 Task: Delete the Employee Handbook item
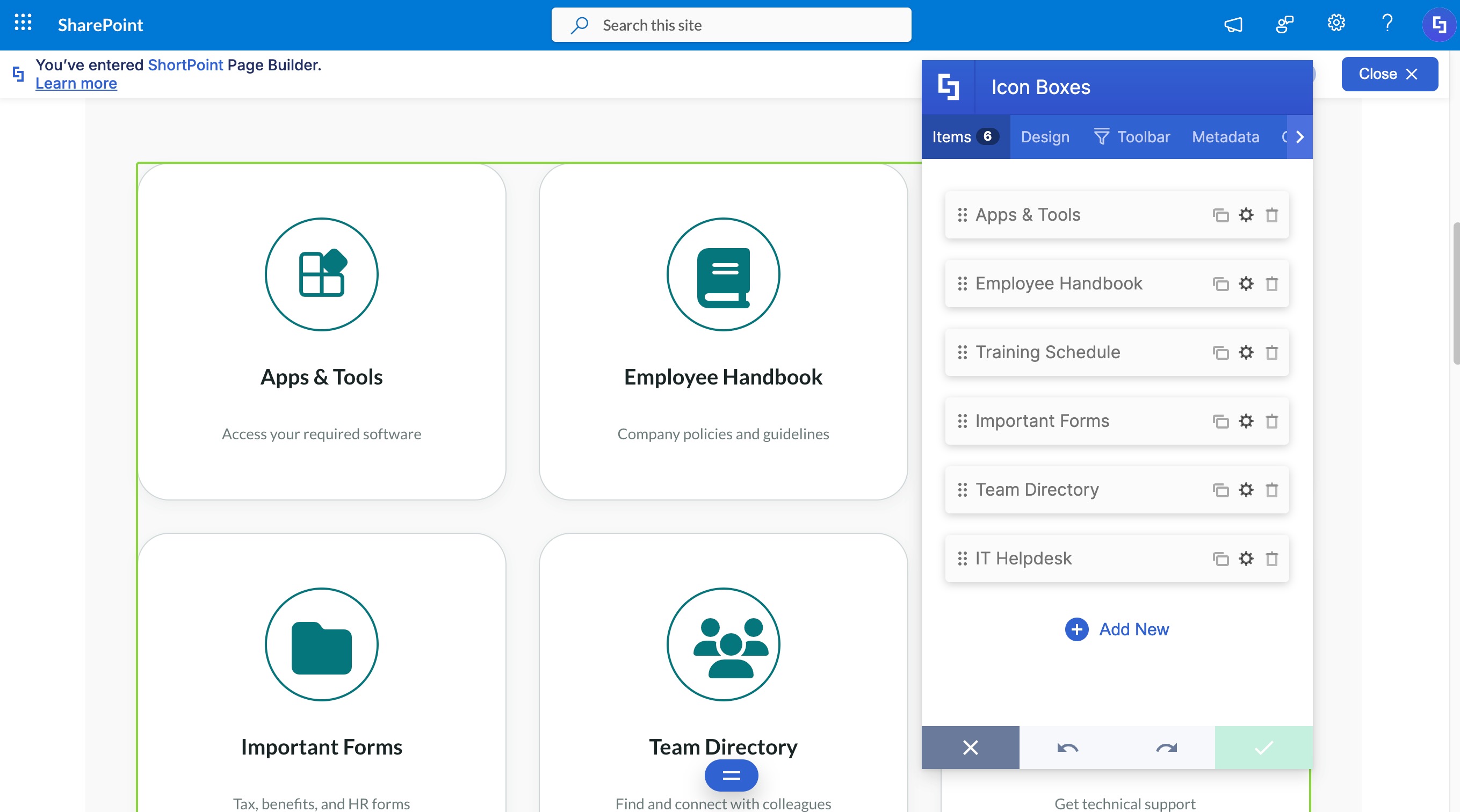(1272, 284)
